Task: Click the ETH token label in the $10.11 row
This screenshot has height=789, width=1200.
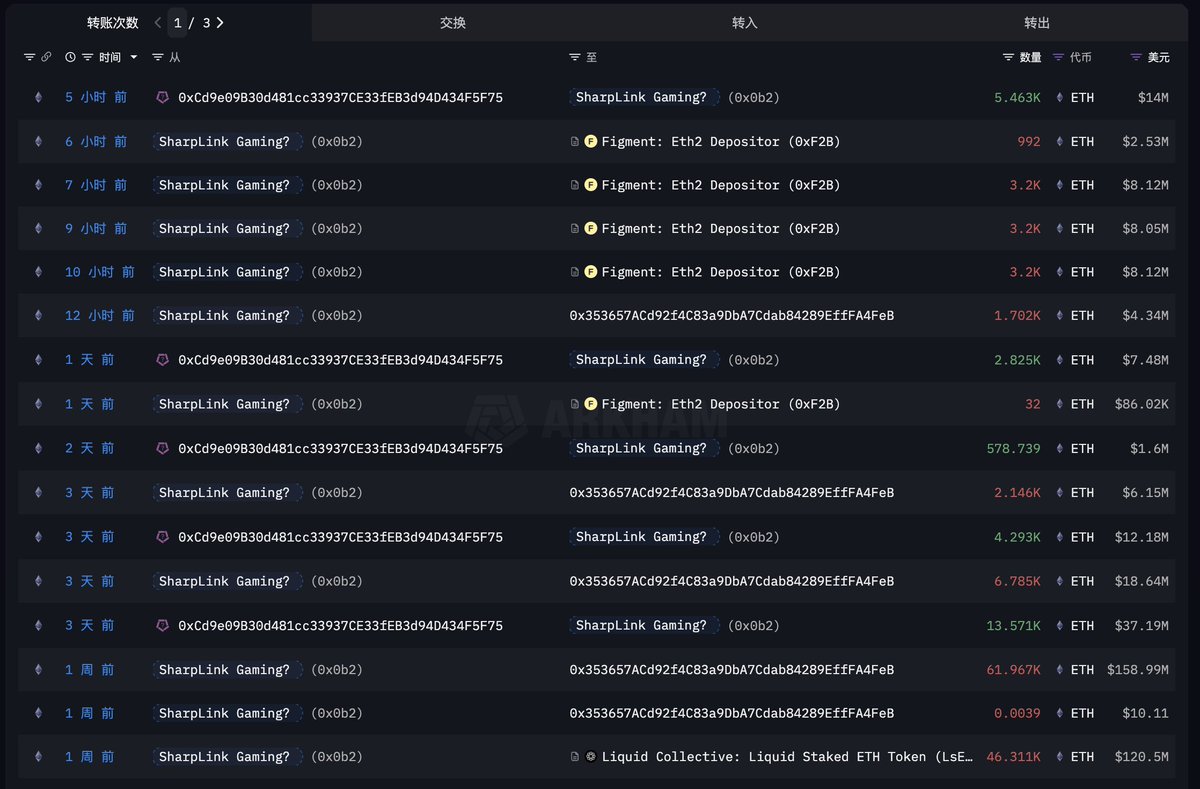Action: (1082, 714)
